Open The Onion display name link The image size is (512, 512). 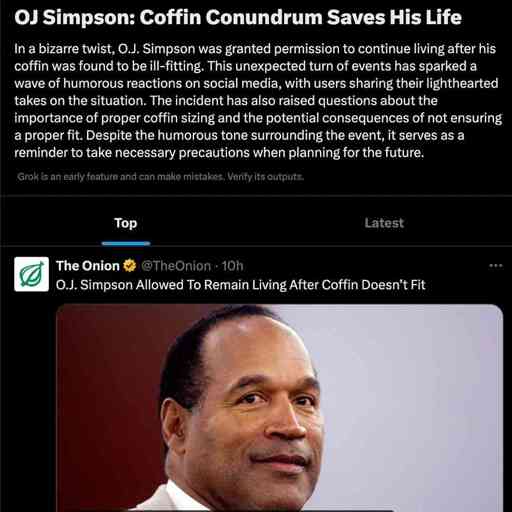tap(88, 266)
